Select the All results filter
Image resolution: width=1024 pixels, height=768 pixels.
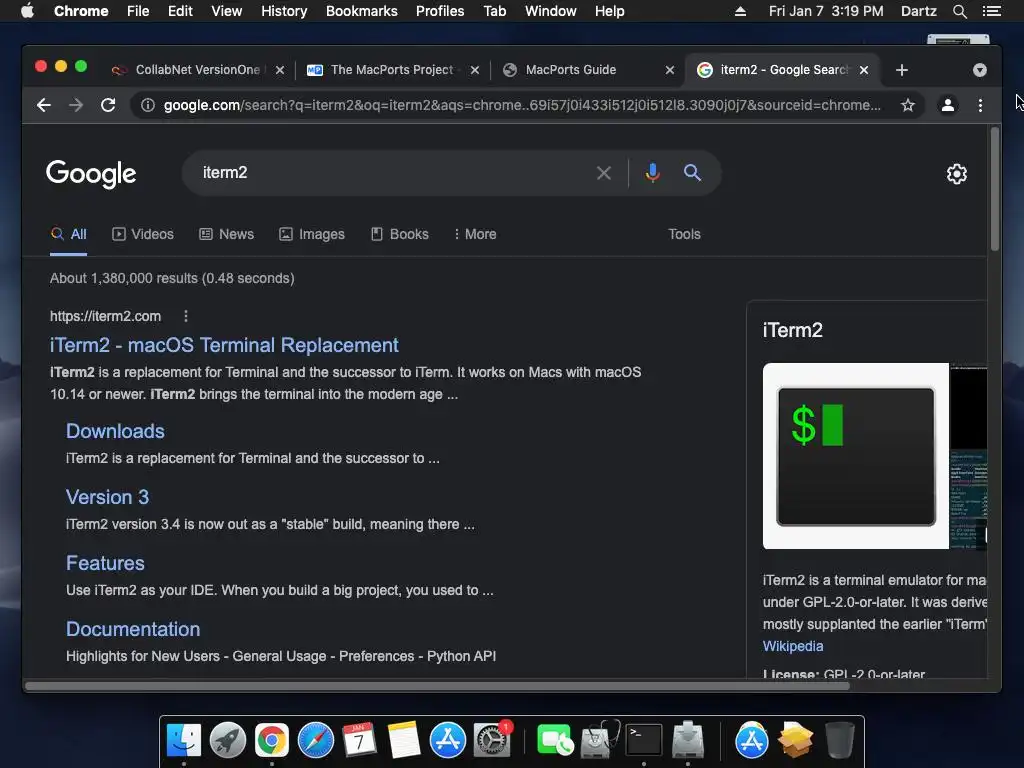69,234
